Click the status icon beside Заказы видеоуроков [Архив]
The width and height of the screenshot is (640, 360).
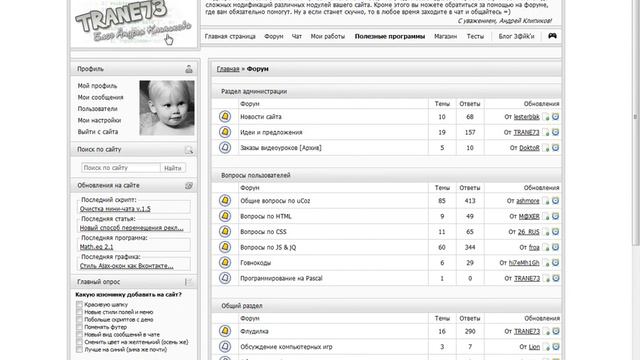(x=225, y=147)
